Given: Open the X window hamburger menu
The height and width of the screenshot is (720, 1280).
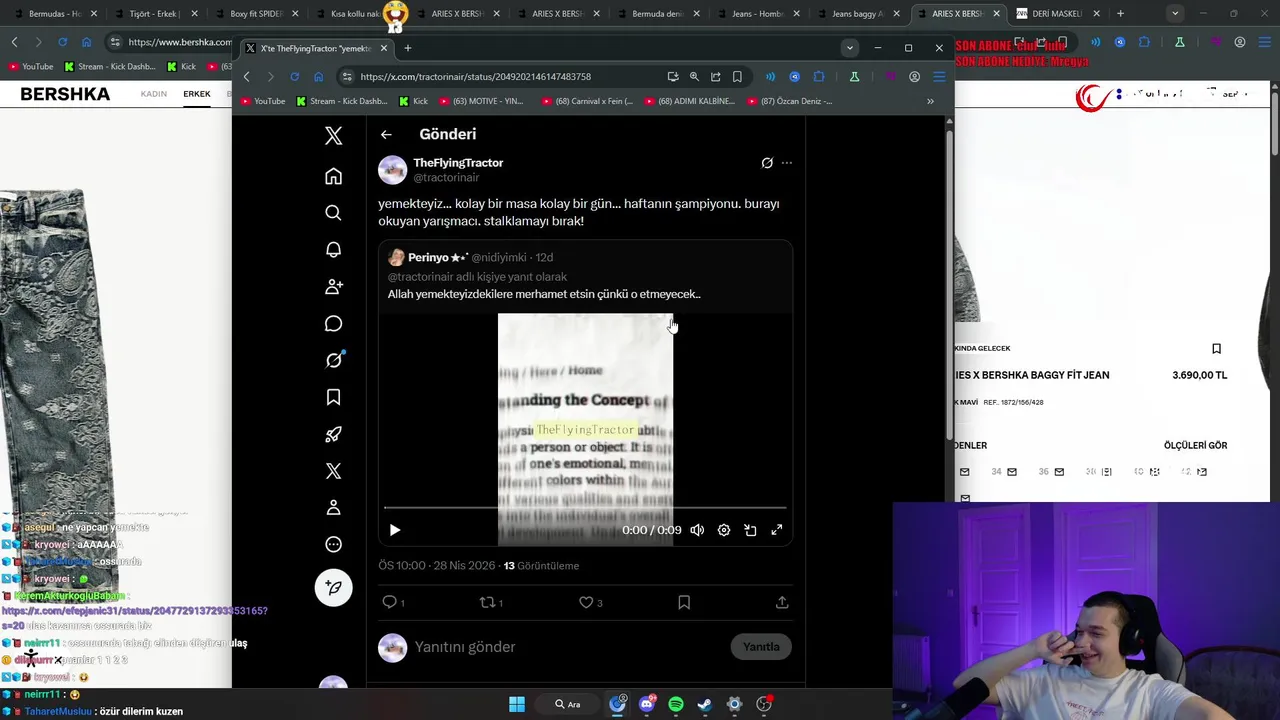Looking at the screenshot, I should tap(939, 77).
